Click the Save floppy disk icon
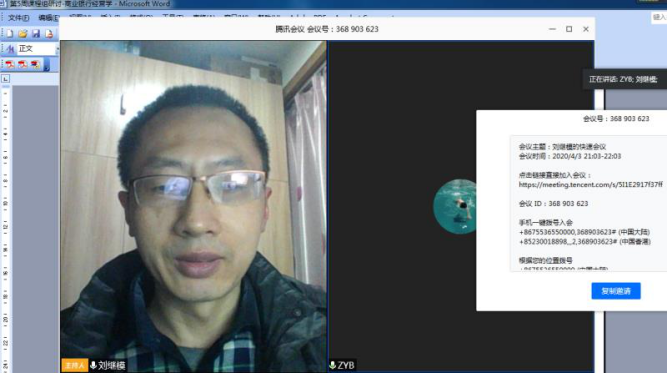667x373 pixels. (x=36, y=34)
